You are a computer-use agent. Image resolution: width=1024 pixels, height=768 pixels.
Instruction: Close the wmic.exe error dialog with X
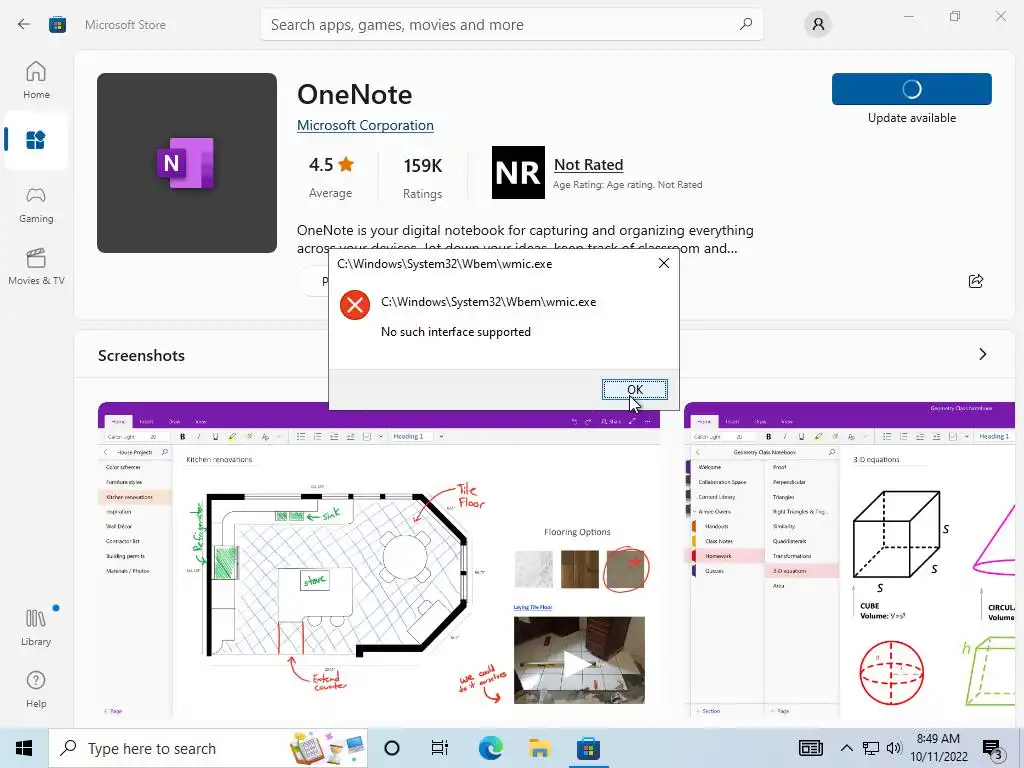point(664,263)
